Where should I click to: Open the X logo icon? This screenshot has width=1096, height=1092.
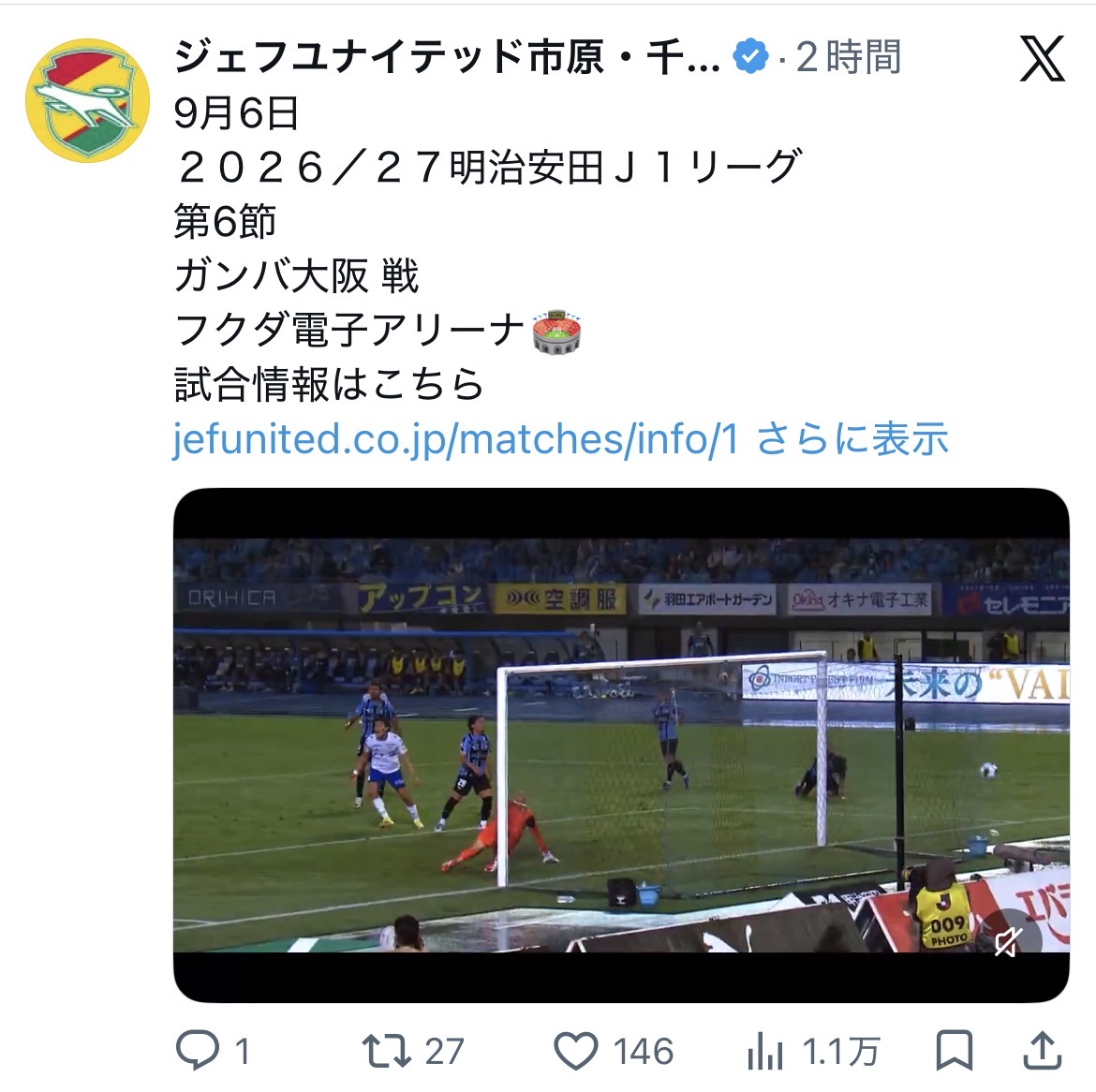click(x=1042, y=59)
